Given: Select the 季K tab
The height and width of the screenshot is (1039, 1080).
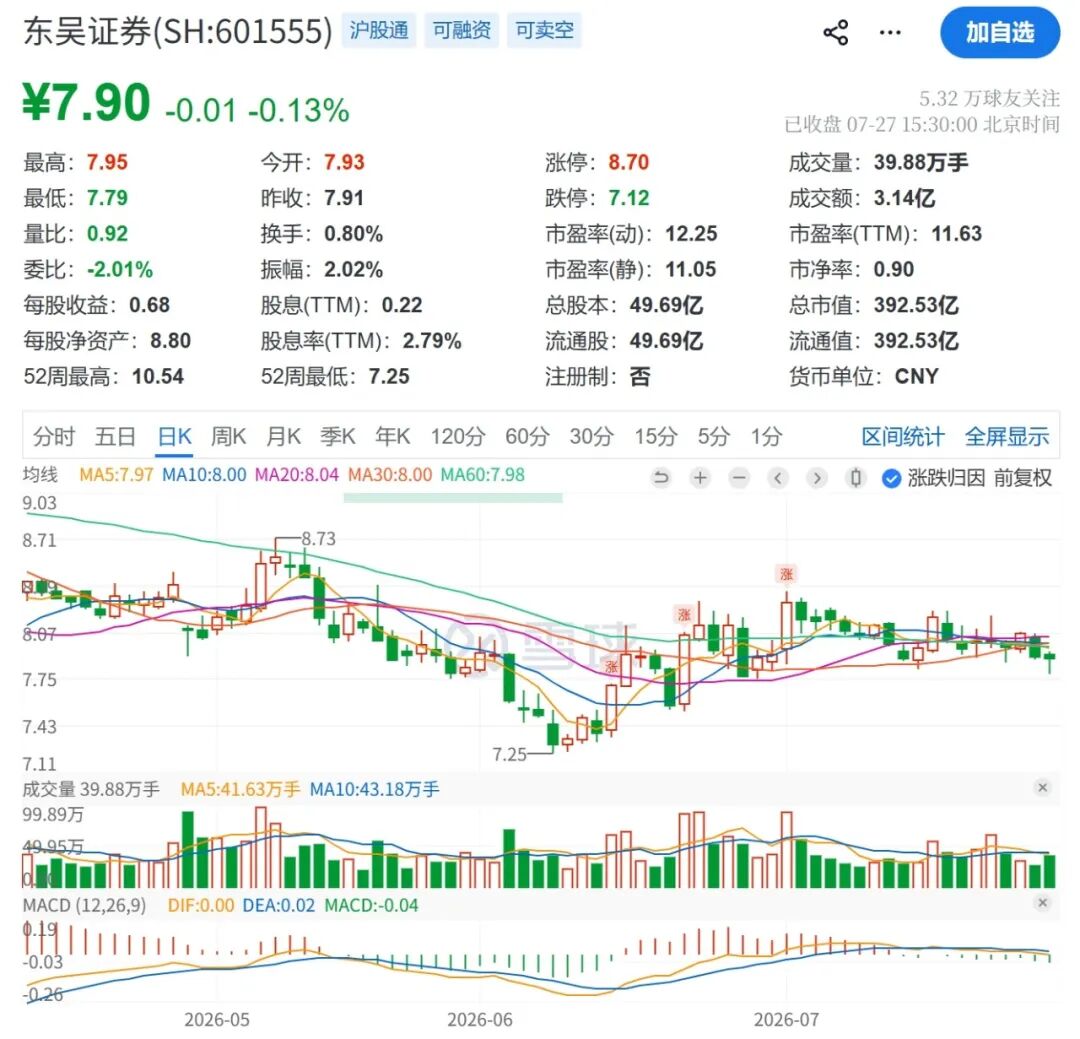Looking at the screenshot, I should [338, 436].
